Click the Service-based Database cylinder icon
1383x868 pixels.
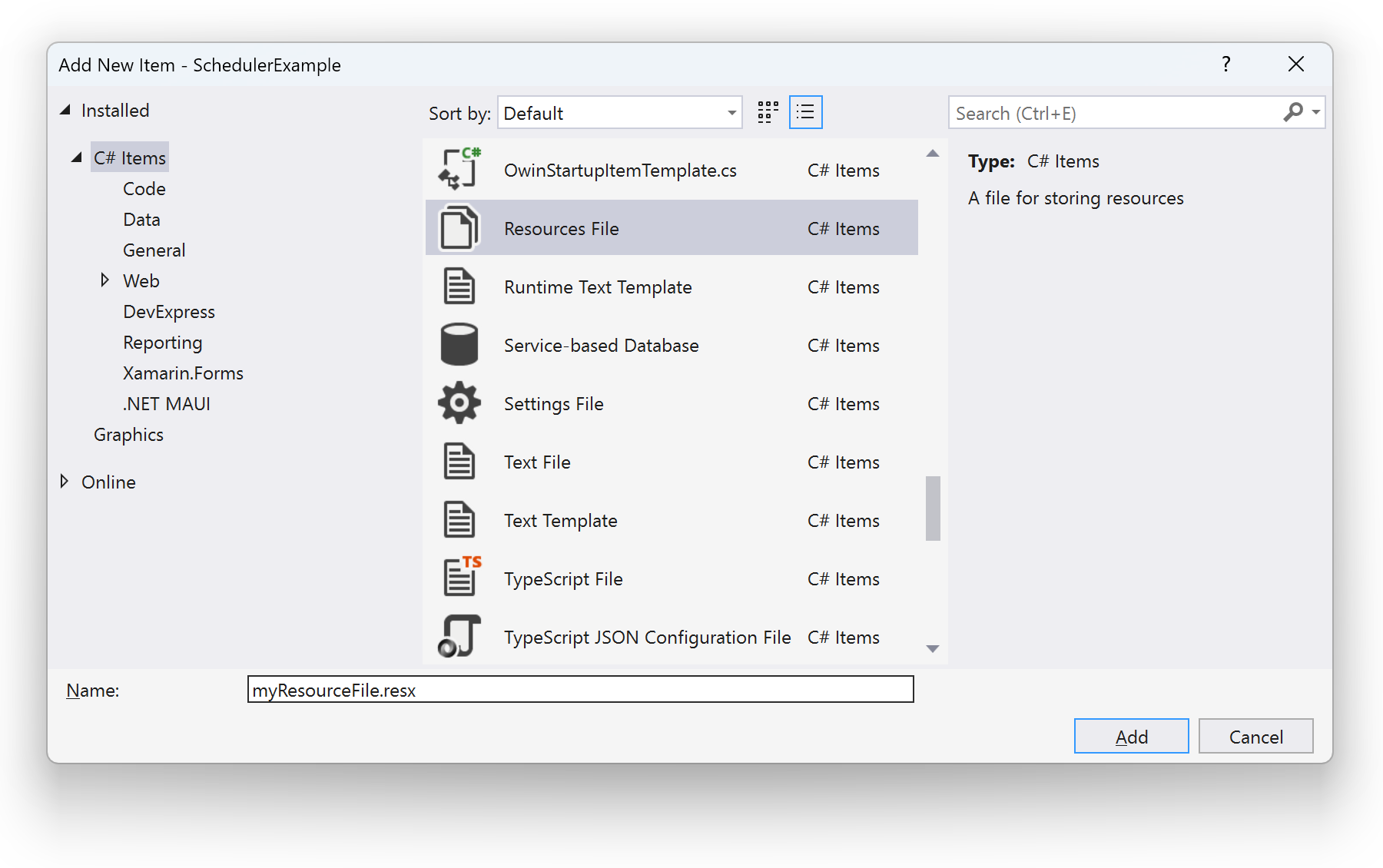(x=459, y=345)
